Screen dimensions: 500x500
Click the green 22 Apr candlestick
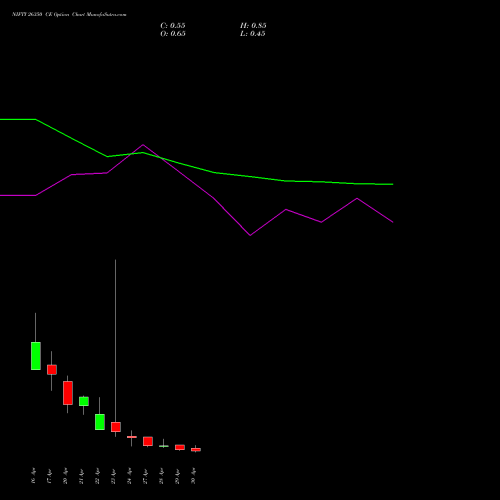click(x=100, y=422)
